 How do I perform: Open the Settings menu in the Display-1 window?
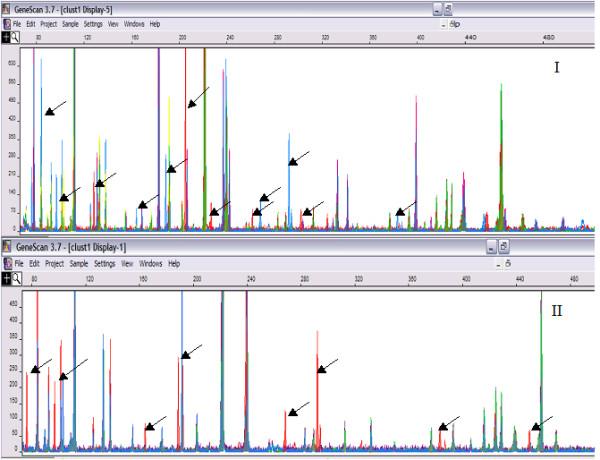tap(105, 263)
